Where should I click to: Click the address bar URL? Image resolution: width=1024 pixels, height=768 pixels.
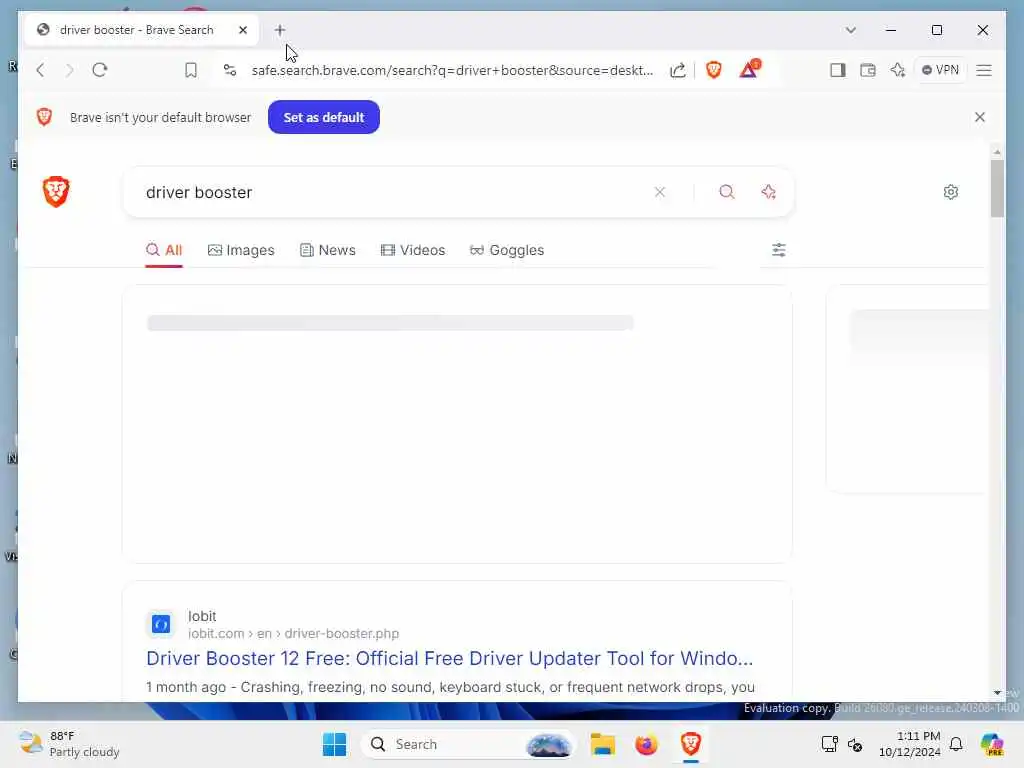point(452,70)
